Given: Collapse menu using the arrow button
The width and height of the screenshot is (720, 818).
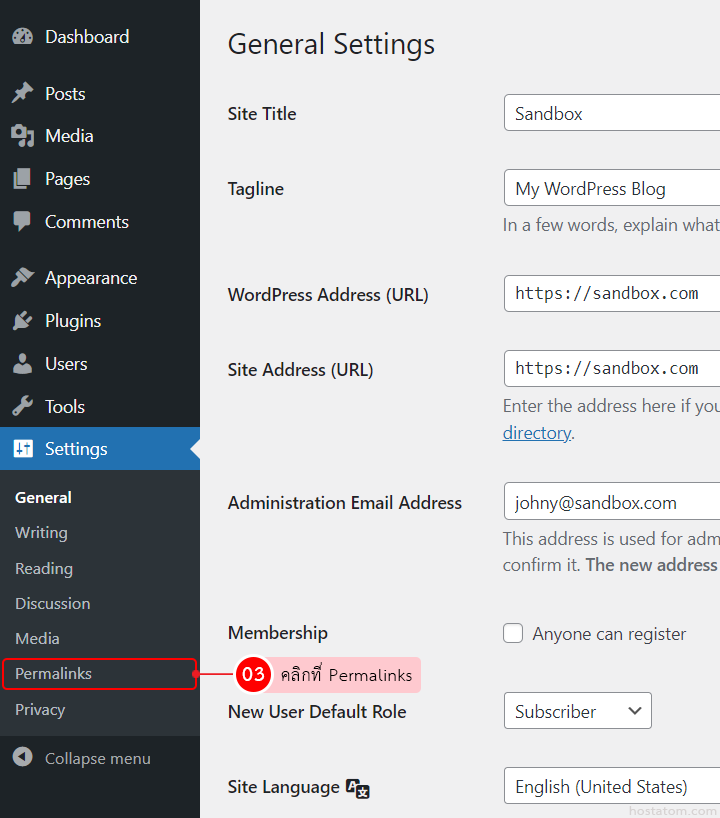Looking at the screenshot, I should click(x=22, y=758).
